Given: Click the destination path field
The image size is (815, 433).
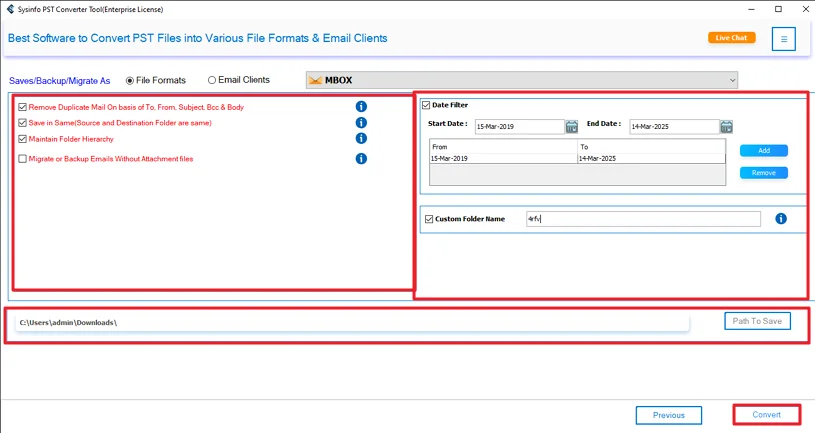Looking at the screenshot, I should pyautogui.click(x=352, y=322).
